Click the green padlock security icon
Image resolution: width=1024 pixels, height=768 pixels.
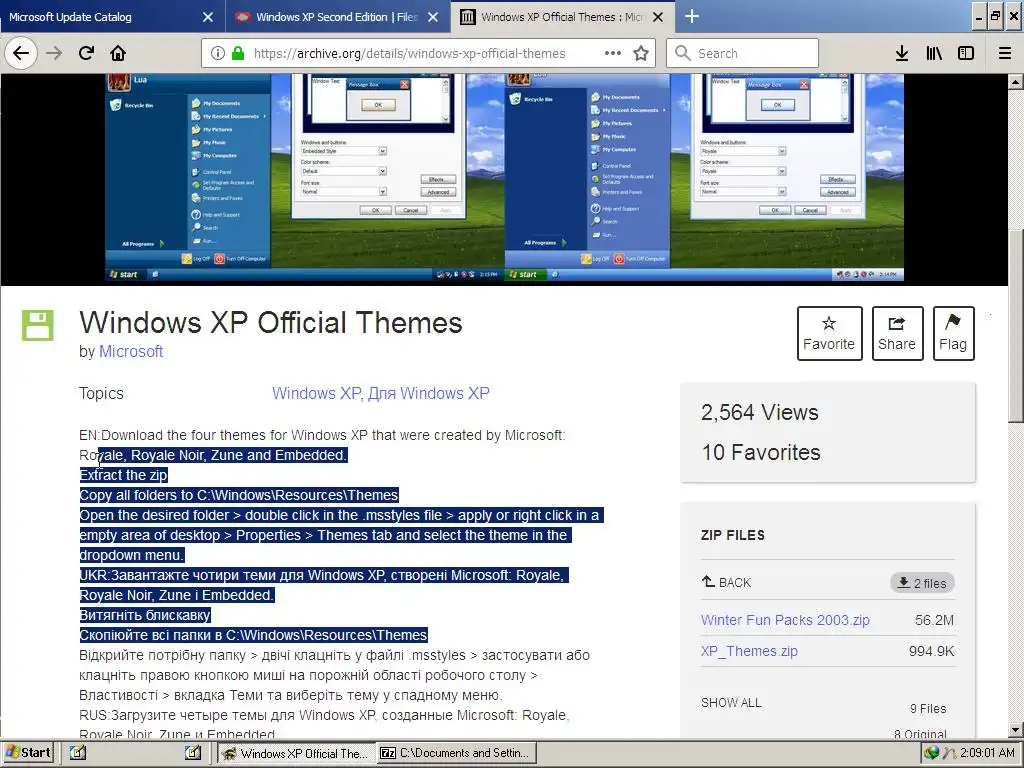pos(238,54)
